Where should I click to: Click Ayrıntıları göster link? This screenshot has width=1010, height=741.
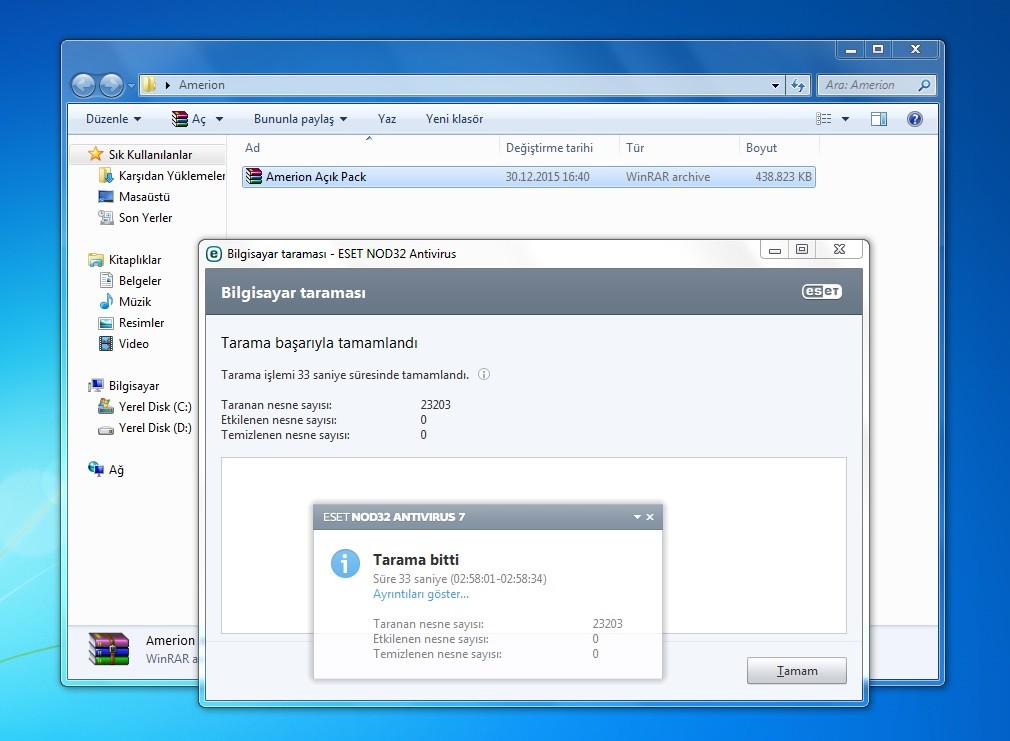pyautogui.click(x=421, y=594)
